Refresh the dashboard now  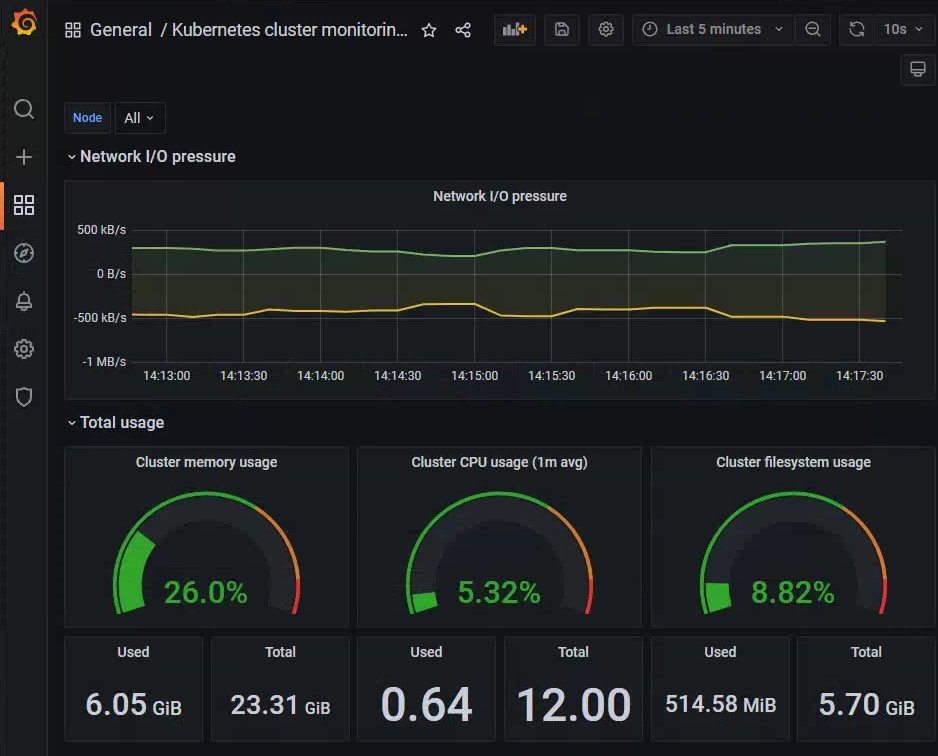point(856,30)
